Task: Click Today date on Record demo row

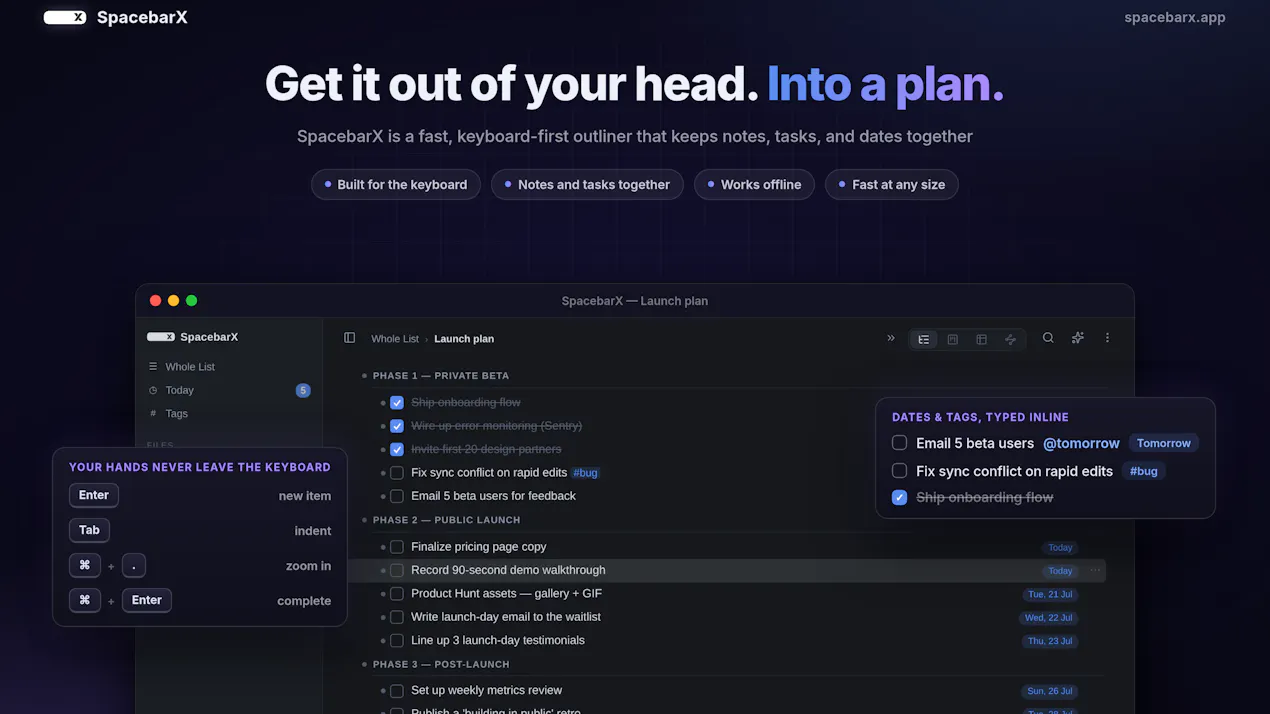Action: point(1060,571)
